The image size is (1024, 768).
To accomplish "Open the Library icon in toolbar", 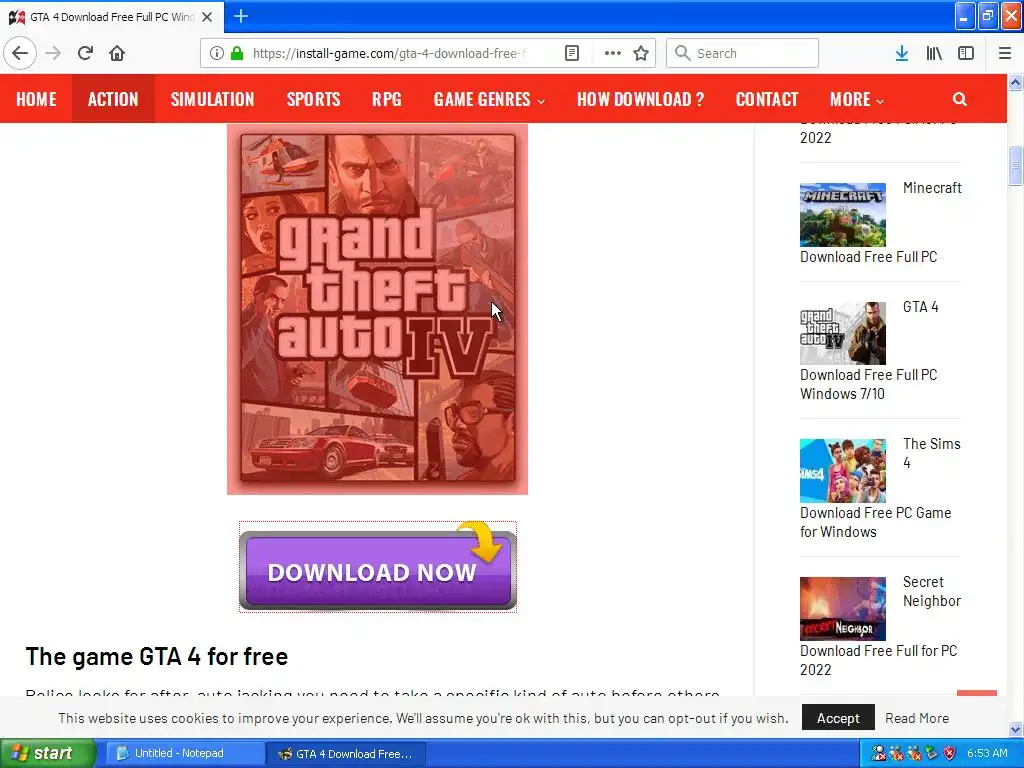I will pos(934,53).
